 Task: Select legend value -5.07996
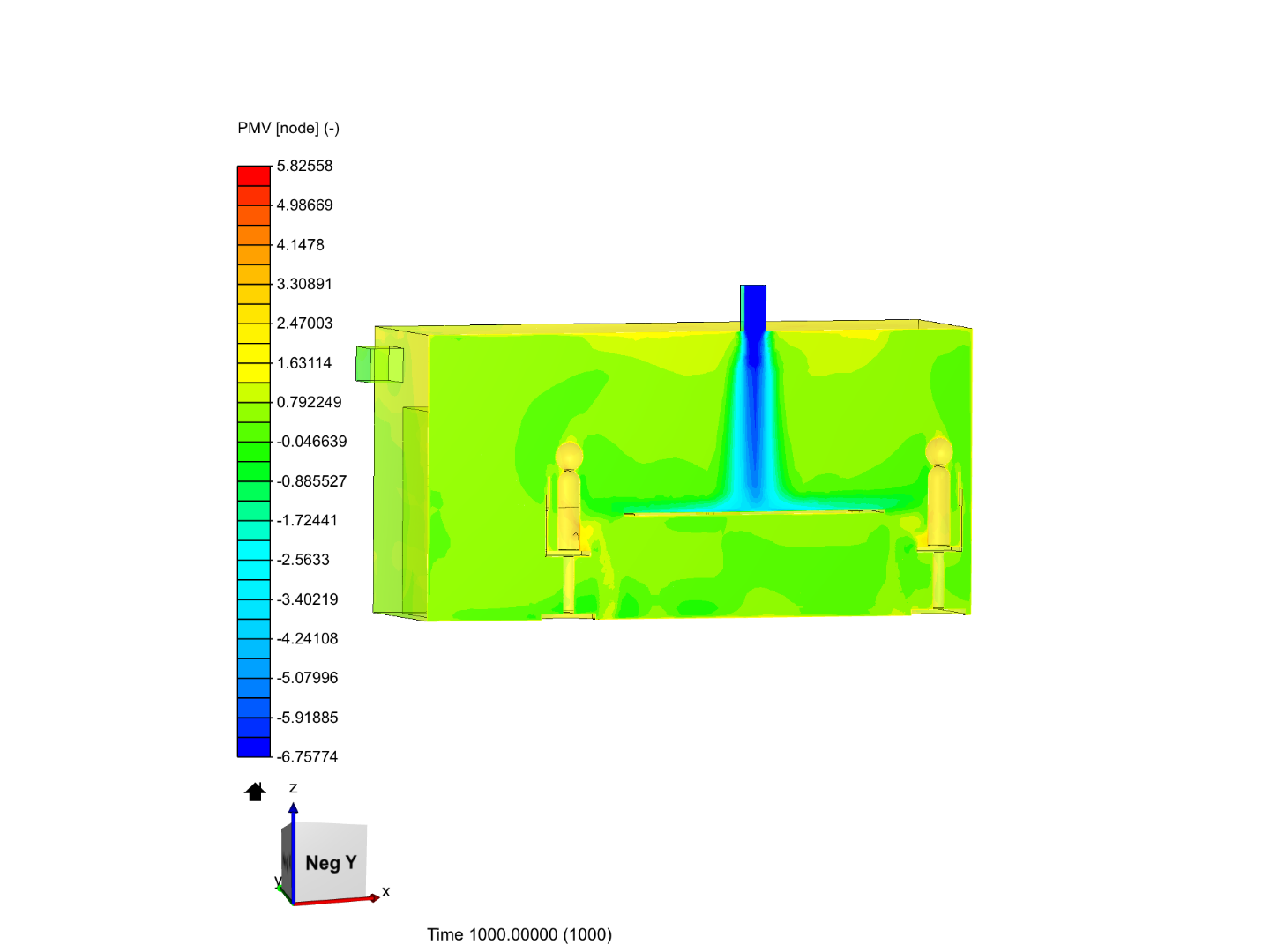pyautogui.click(x=307, y=678)
